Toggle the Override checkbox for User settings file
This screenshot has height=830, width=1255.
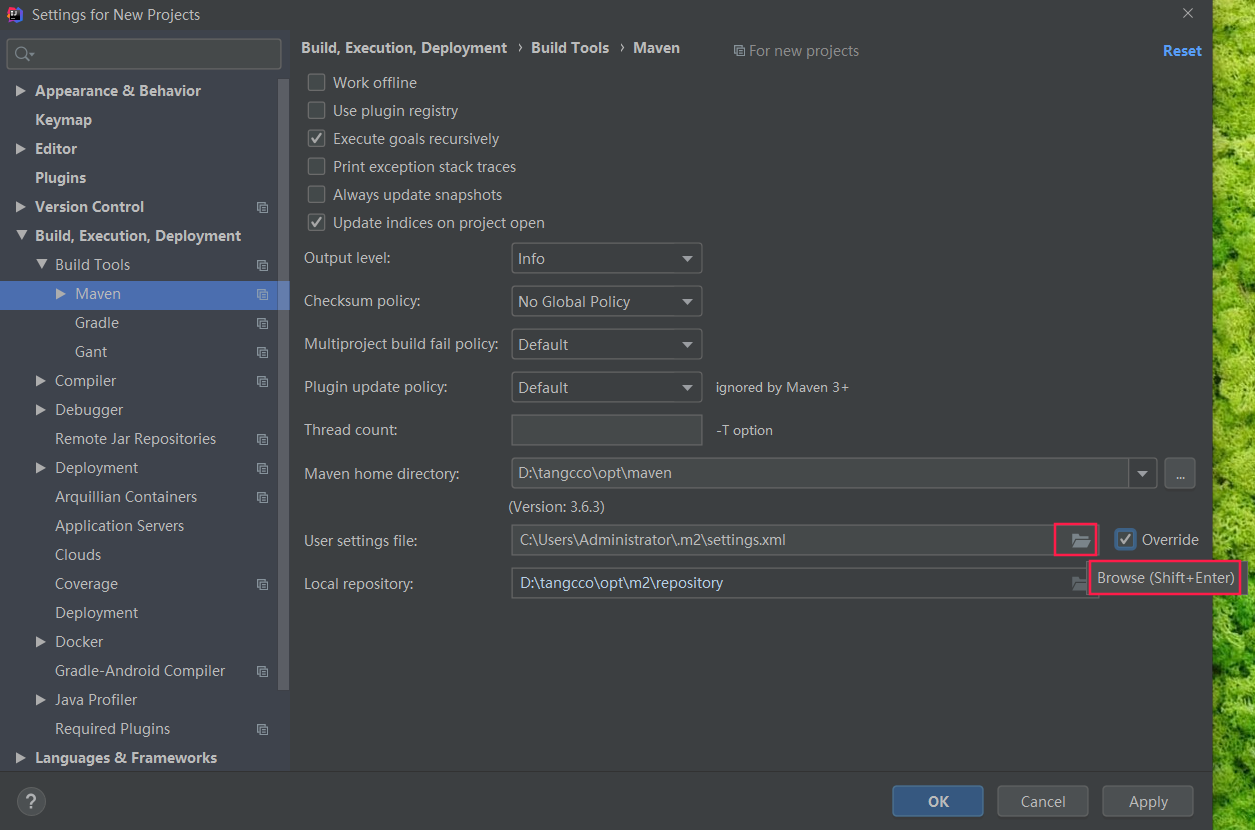click(1126, 539)
